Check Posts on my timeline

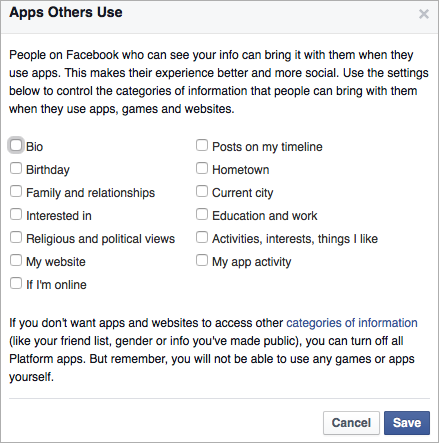coord(202,145)
